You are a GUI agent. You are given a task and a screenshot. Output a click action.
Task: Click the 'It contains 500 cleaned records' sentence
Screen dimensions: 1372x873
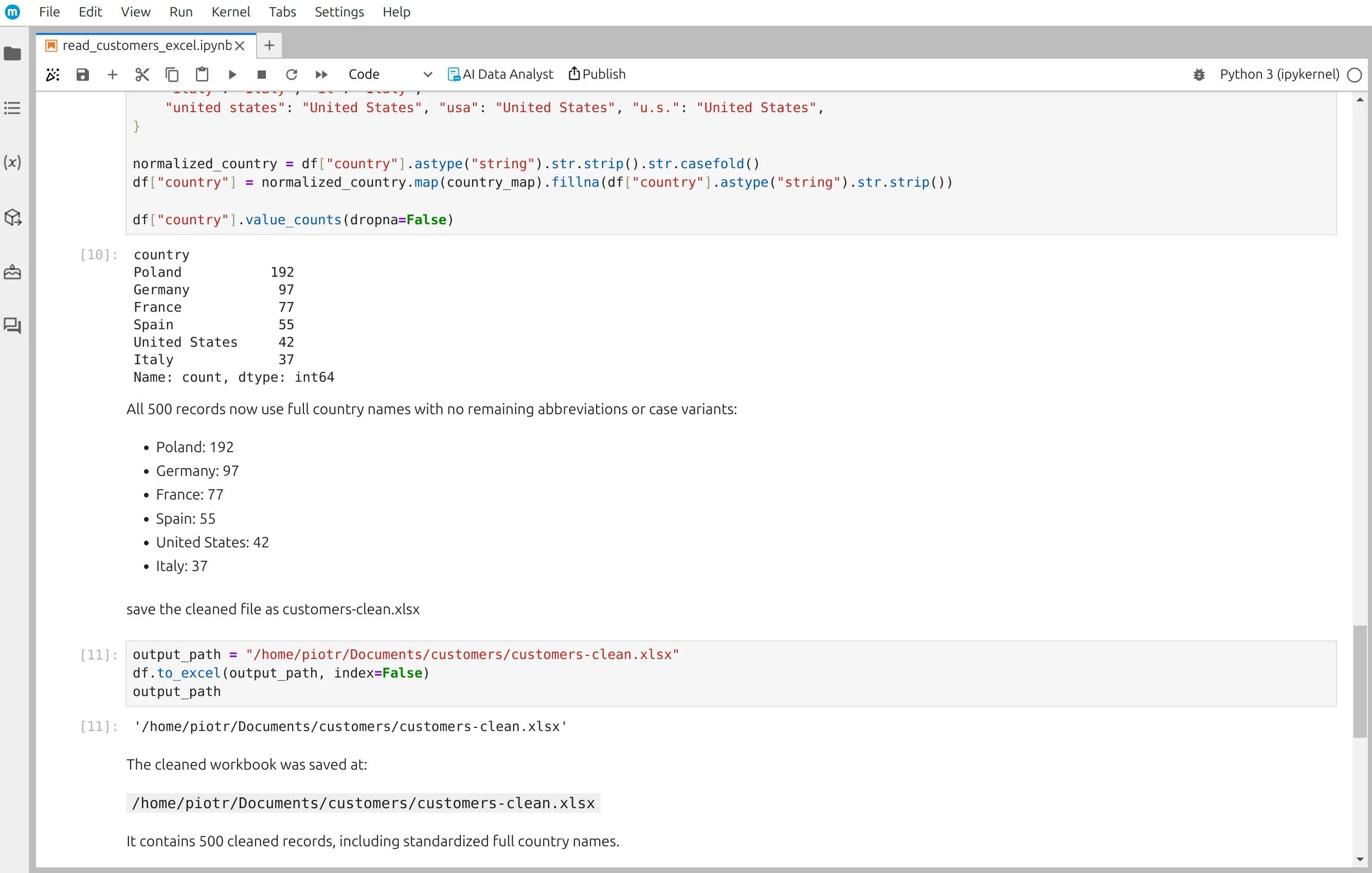point(373,841)
